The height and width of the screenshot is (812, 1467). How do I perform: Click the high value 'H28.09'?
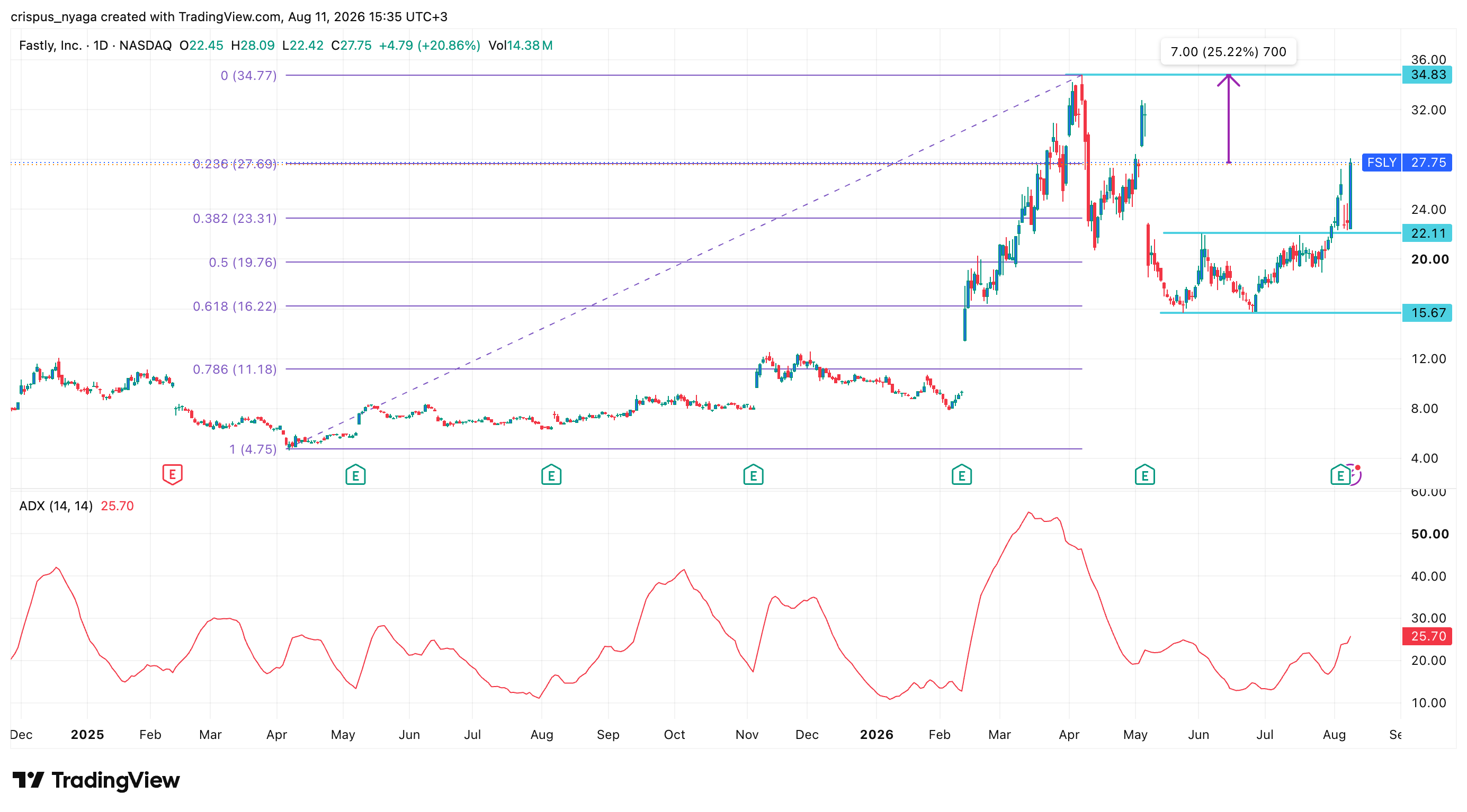pos(253,46)
